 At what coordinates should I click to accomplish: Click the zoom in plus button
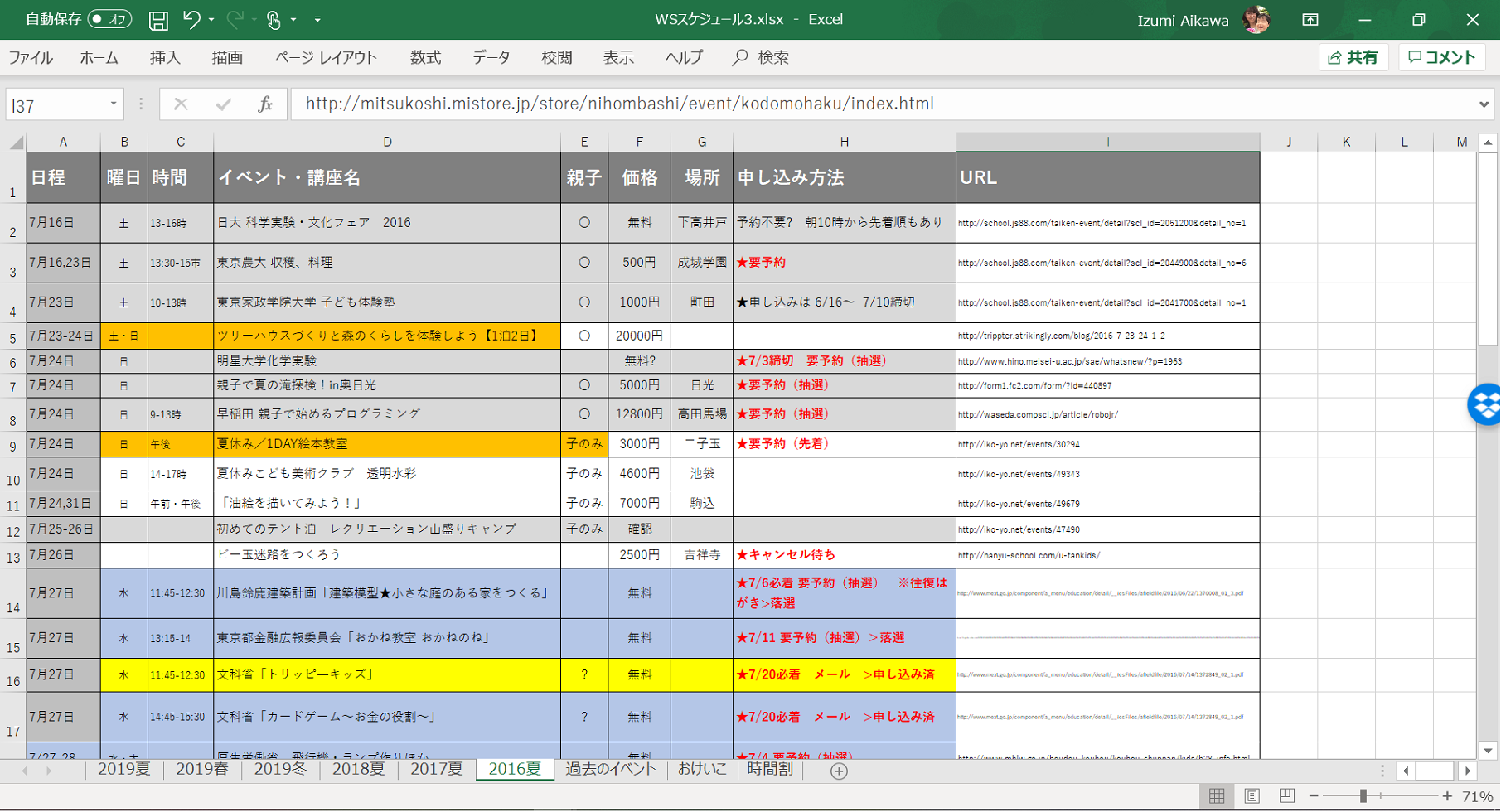[1447, 796]
